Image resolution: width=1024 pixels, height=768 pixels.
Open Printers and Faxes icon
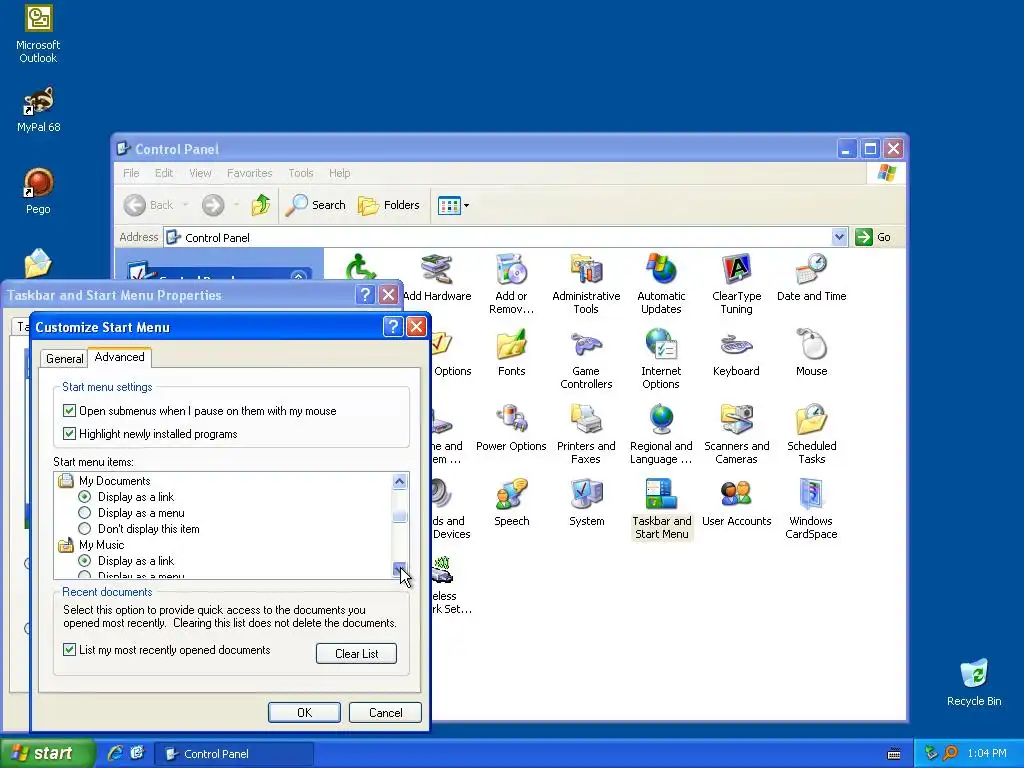click(x=586, y=434)
